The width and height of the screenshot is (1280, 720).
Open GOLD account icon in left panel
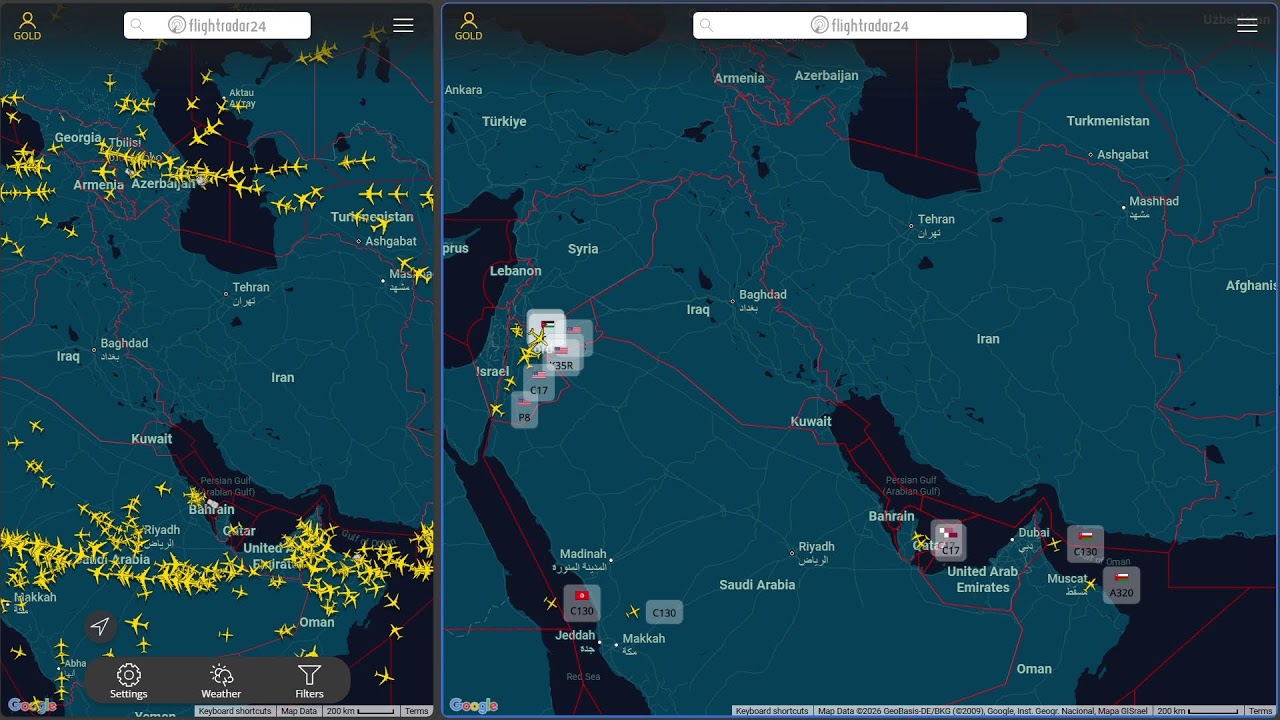coord(27,26)
